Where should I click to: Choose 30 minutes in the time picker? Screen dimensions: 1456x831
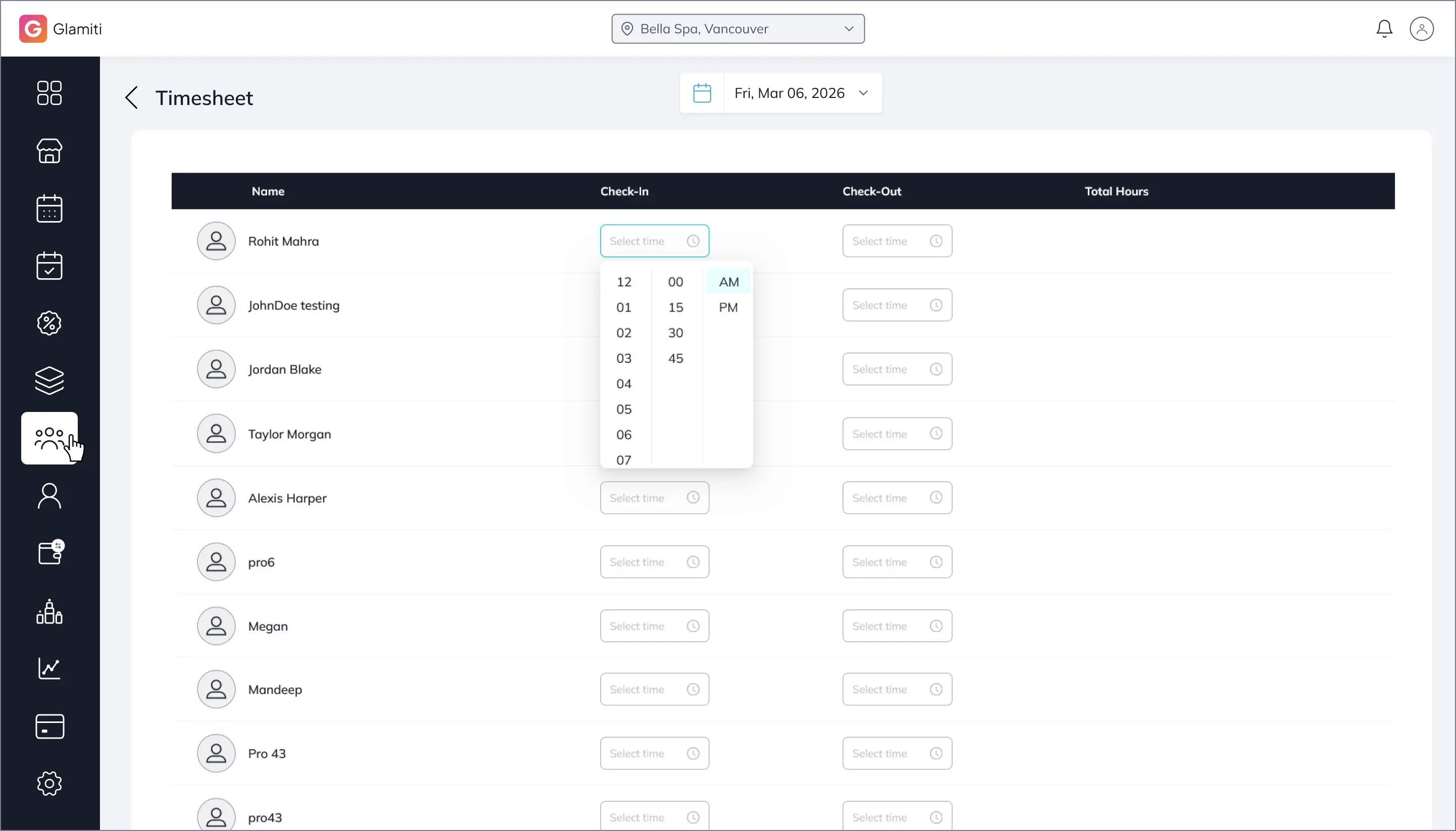point(675,333)
